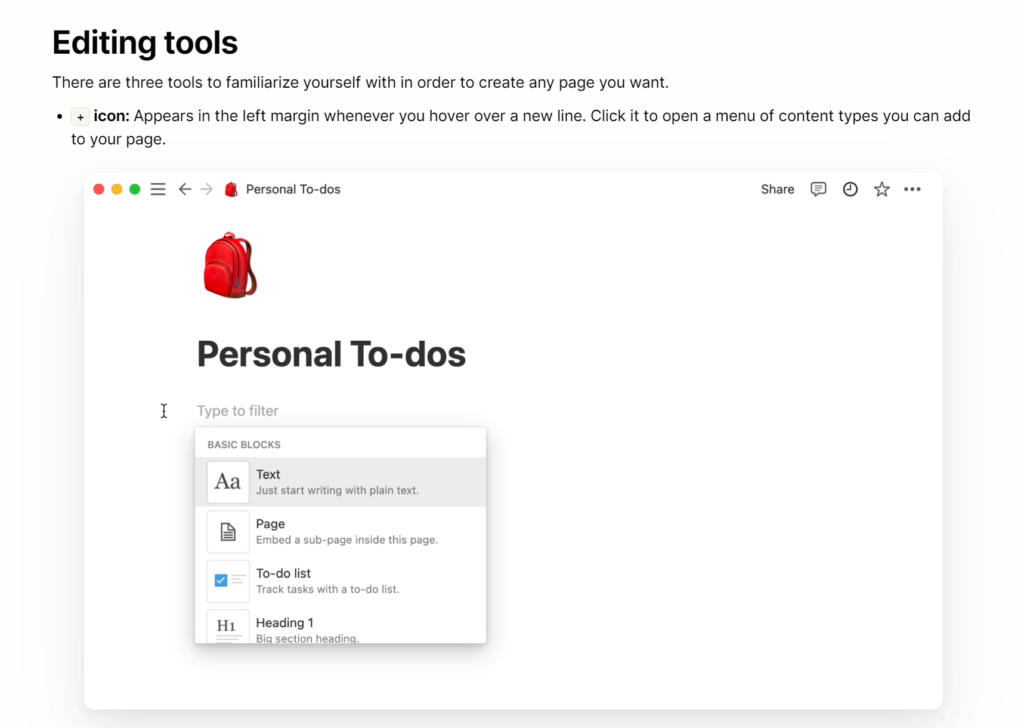
Task: Click the red backpack page icon
Action: pyautogui.click(x=229, y=265)
